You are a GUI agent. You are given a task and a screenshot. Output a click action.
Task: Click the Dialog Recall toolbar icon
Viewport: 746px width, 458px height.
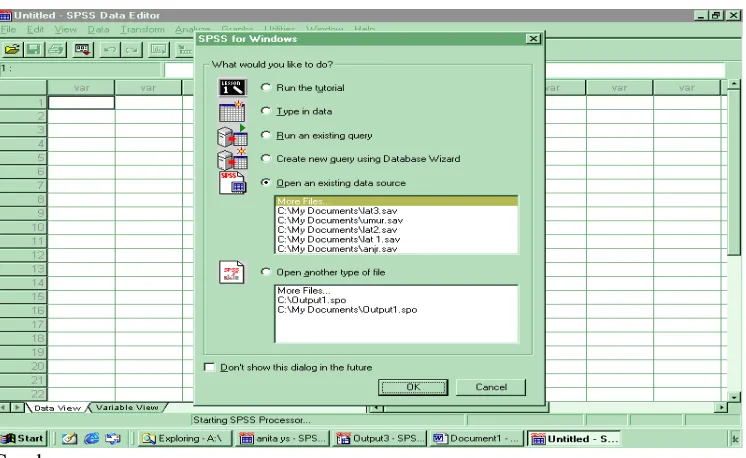[x=82, y=49]
